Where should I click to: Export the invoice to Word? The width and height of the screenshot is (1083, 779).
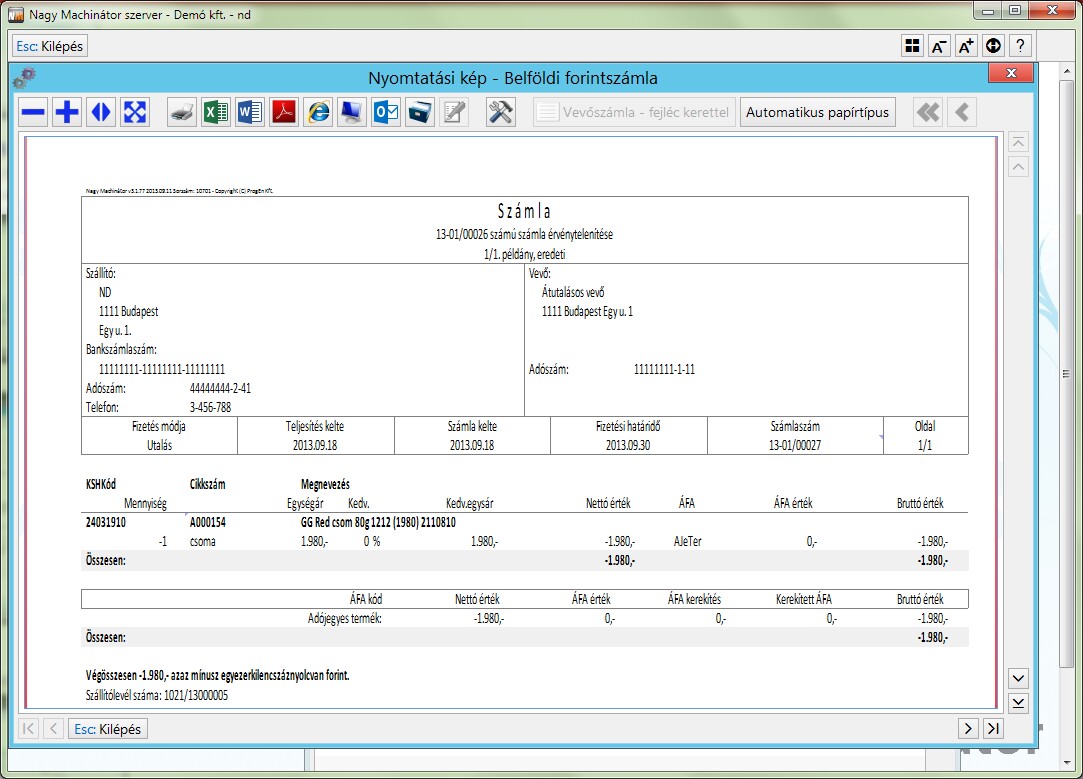tap(249, 113)
